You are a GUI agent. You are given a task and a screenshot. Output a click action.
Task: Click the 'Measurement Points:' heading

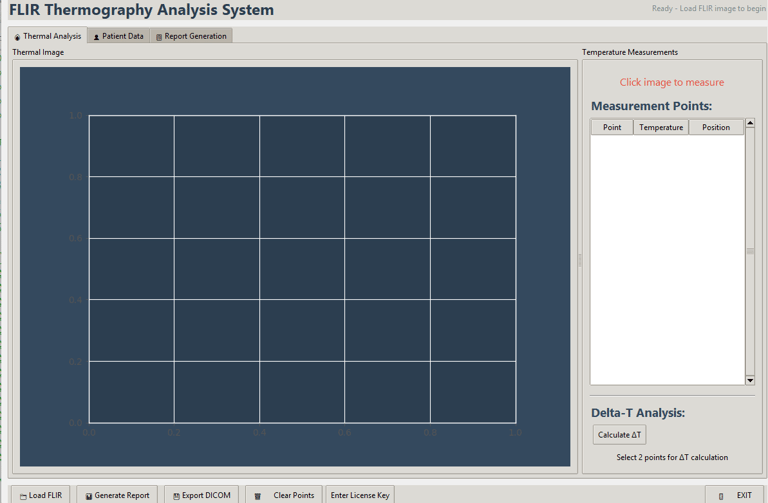[x=651, y=106]
